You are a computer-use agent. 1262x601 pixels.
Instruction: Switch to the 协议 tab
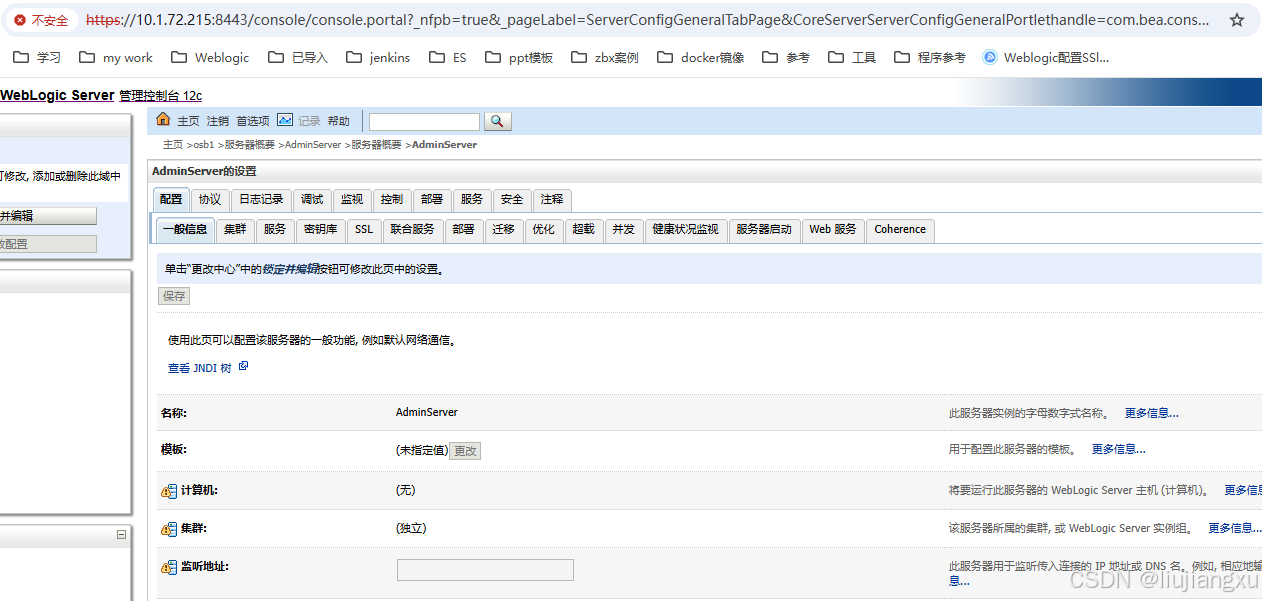(x=210, y=199)
